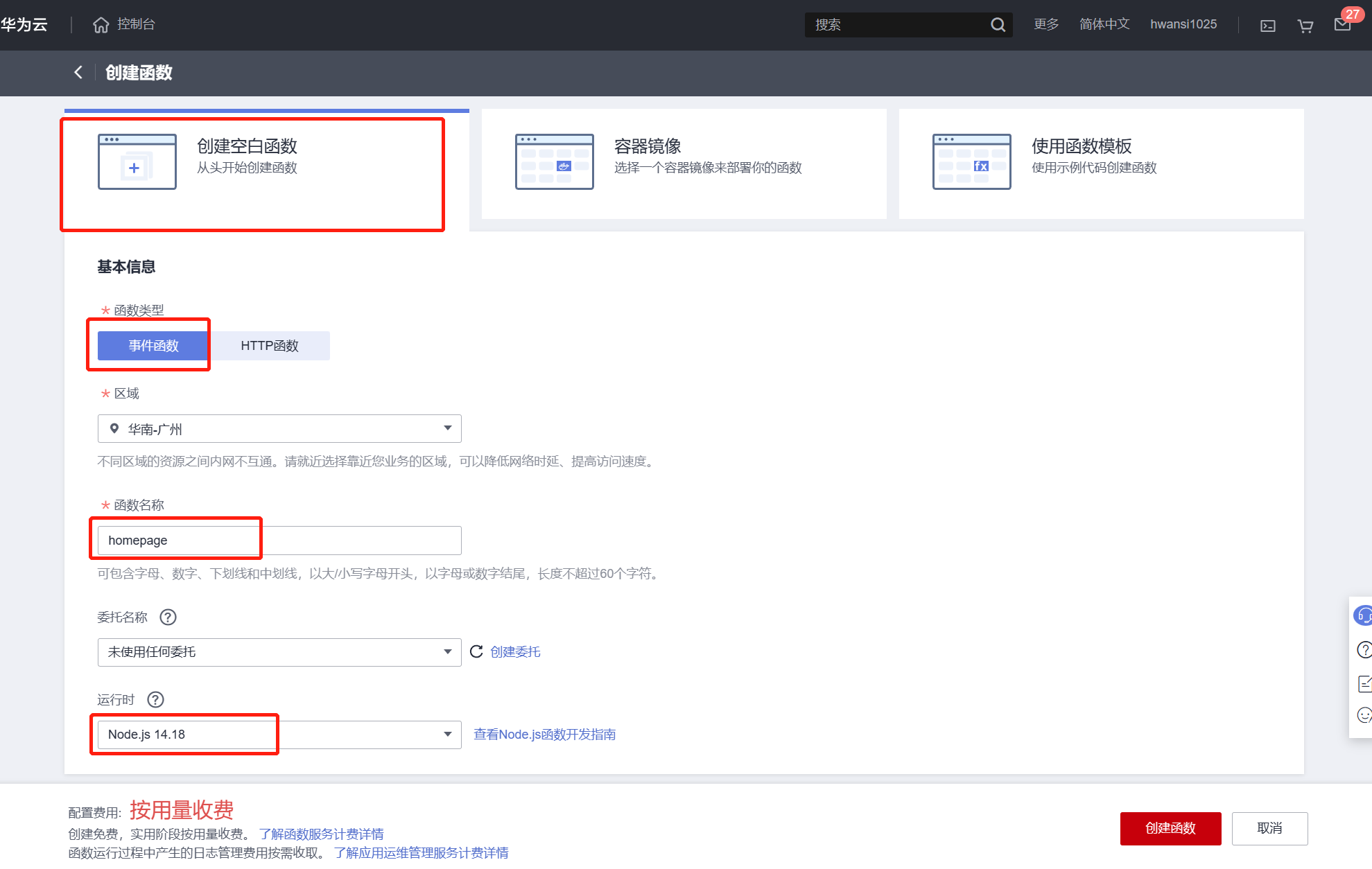Viewport: 1372px width, 869px height.
Task: Click the home icon beside 控制台
Action: (x=101, y=25)
